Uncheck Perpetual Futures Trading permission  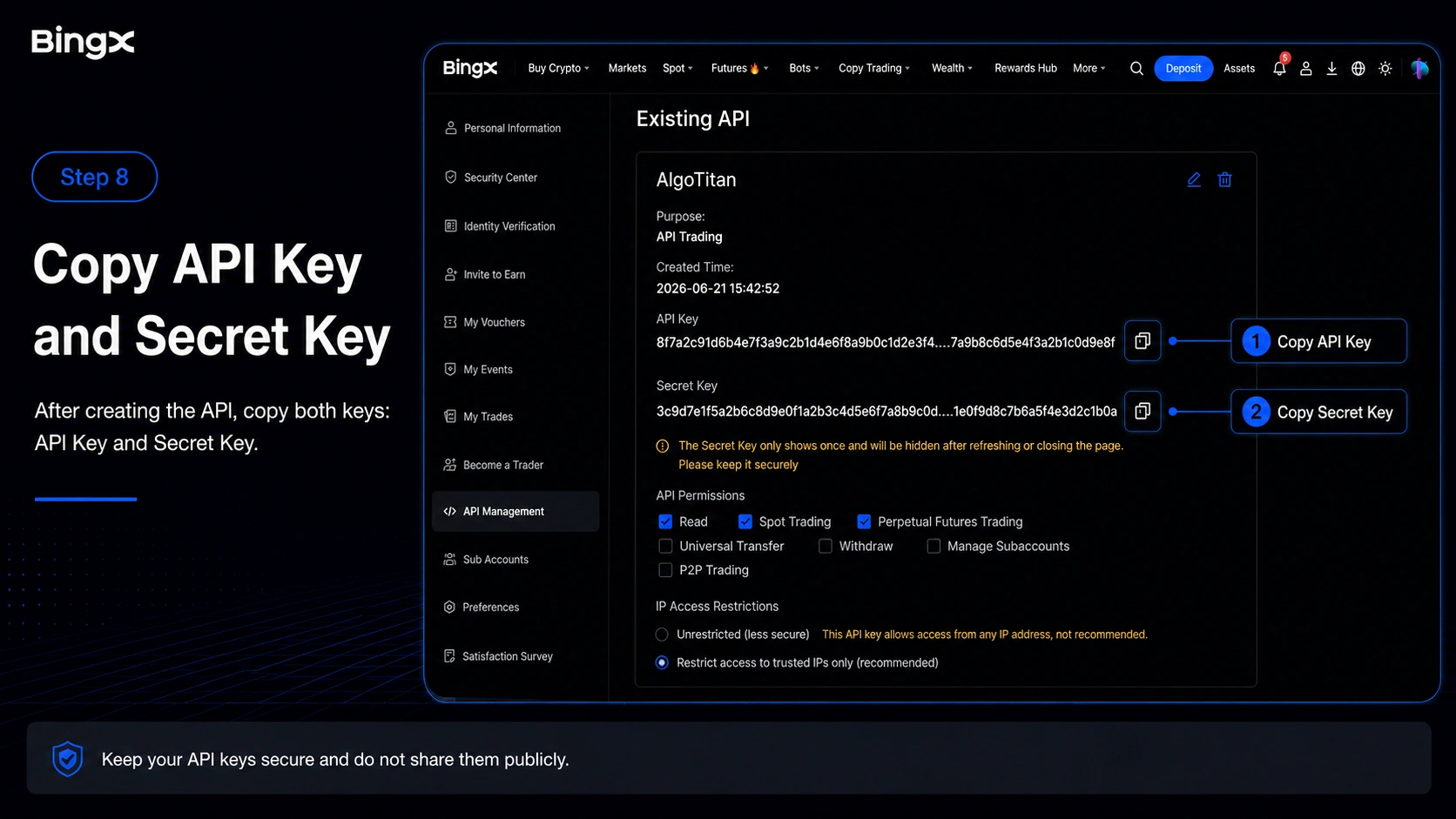coord(864,521)
